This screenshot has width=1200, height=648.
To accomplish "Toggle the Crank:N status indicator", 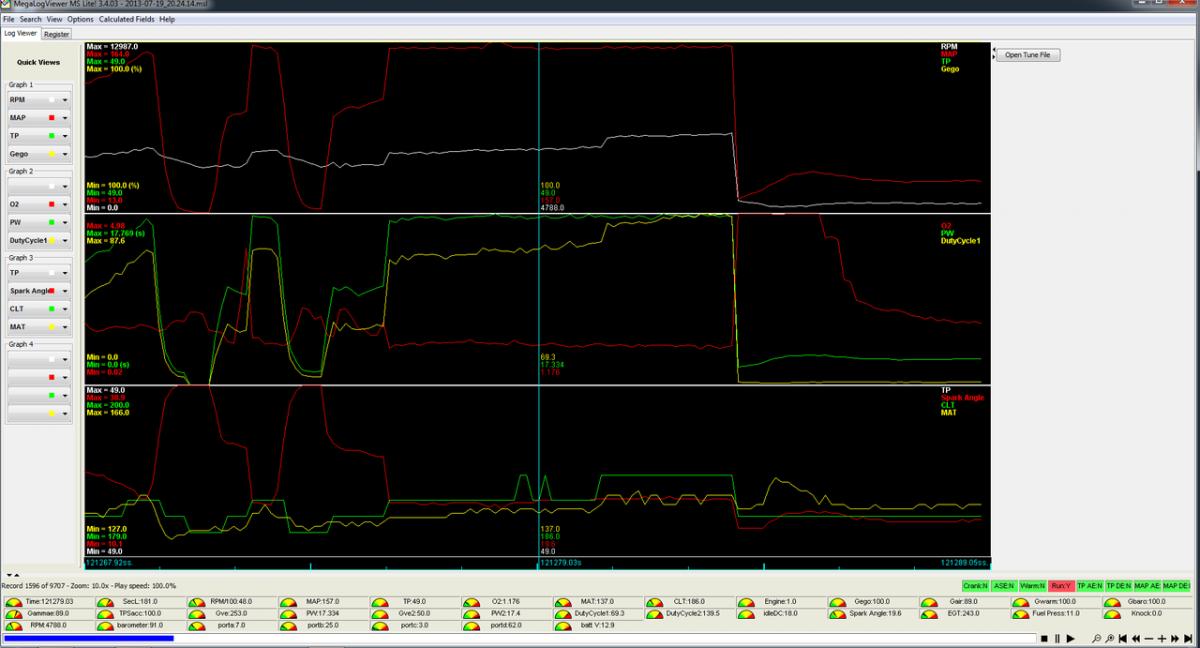I will 976,585.
